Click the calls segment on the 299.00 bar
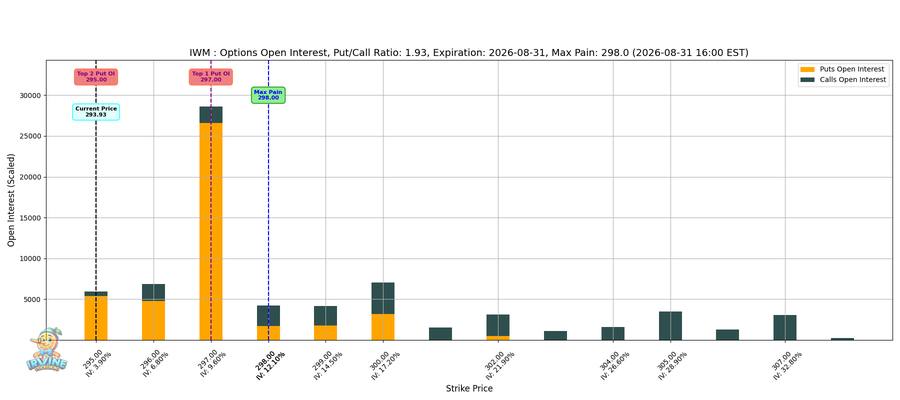Image resolution: width=900 pixels, height=400 pixels. coord(325,316)
